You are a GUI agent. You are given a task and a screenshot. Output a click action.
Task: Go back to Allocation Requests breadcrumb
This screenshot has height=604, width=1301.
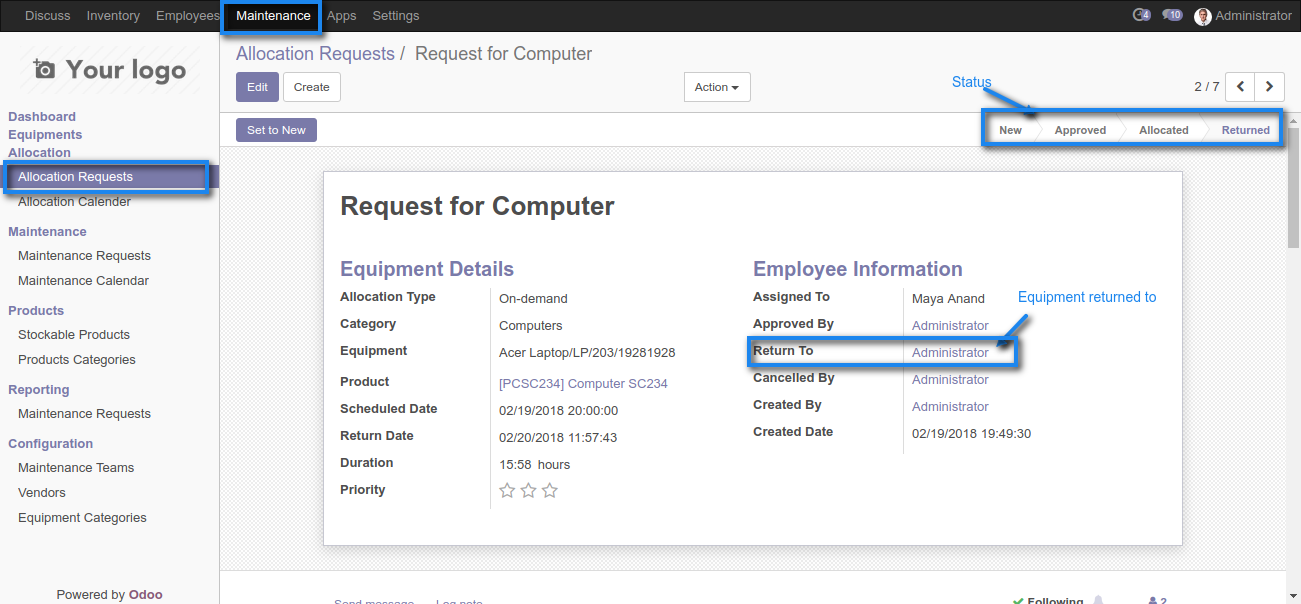point(315,54)
